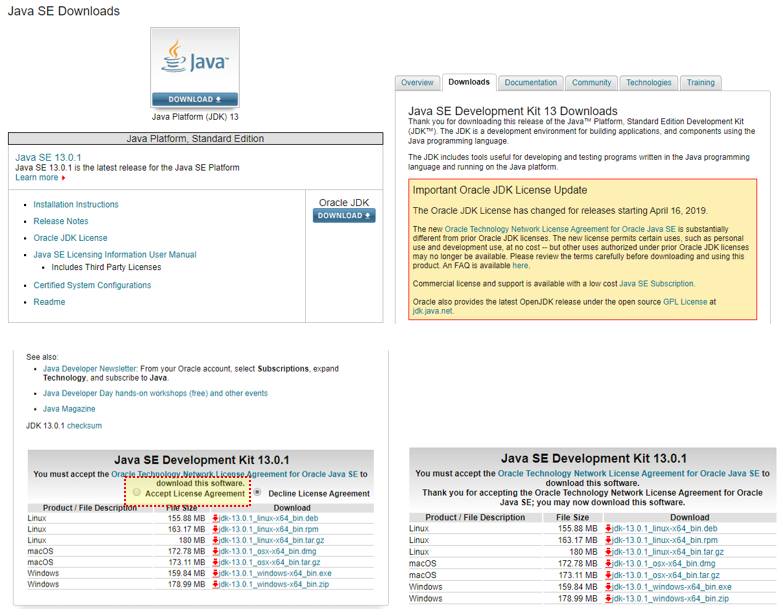Switch to the Training tab
The height and width of the screenshot is (616, 783).
pyautogui.click(x=701, y=83)
